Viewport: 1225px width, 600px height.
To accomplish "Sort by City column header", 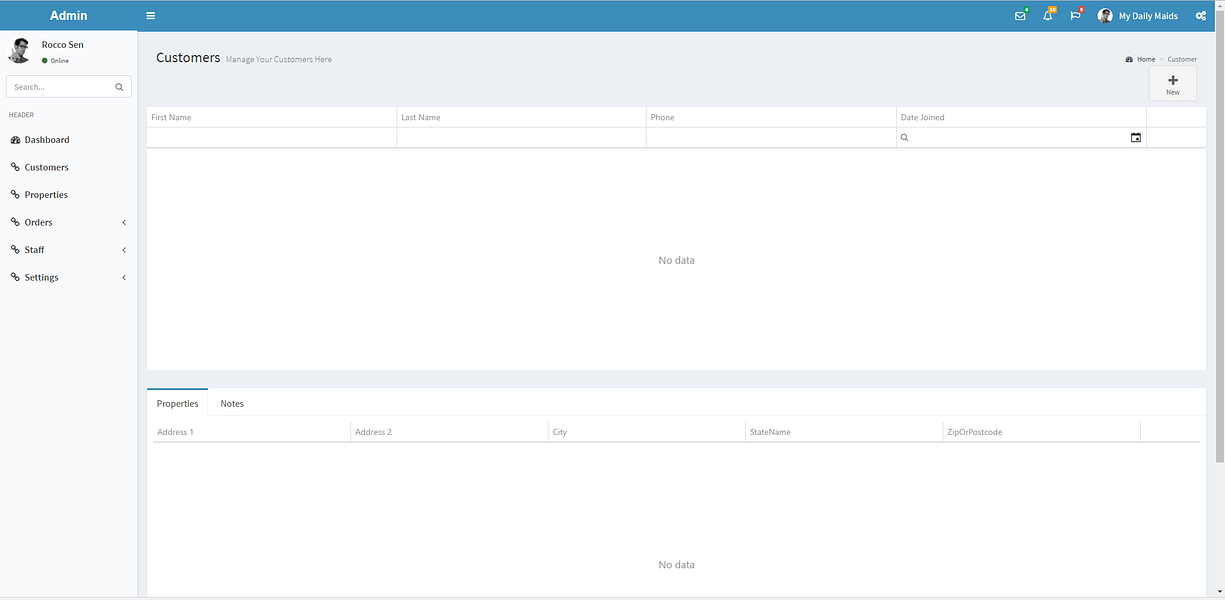I will 646,432.
